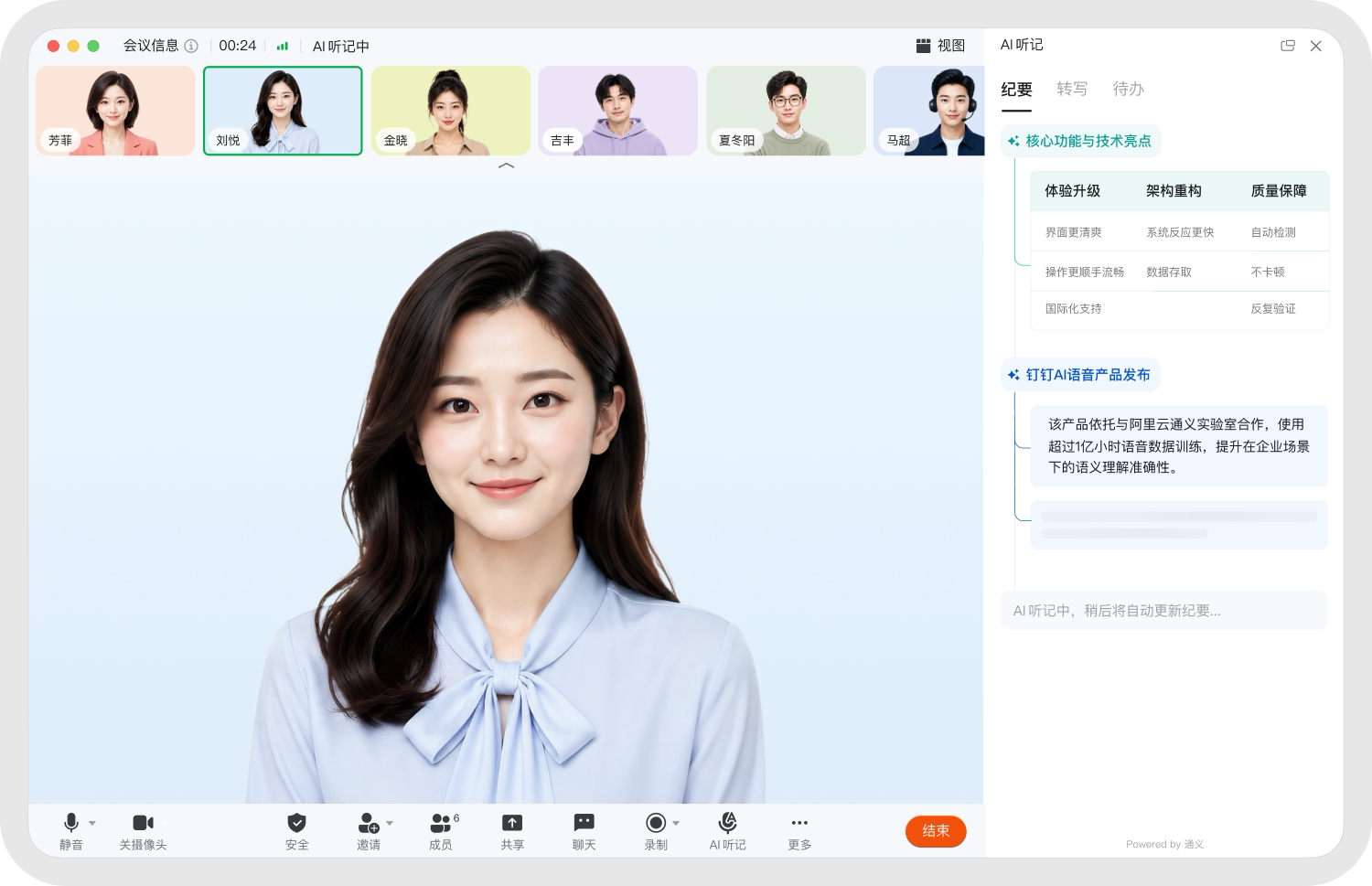Viewport: 1372px width, 886px height.
Task: Select 刘悦's video thumbnail
Action: [283, 111]
